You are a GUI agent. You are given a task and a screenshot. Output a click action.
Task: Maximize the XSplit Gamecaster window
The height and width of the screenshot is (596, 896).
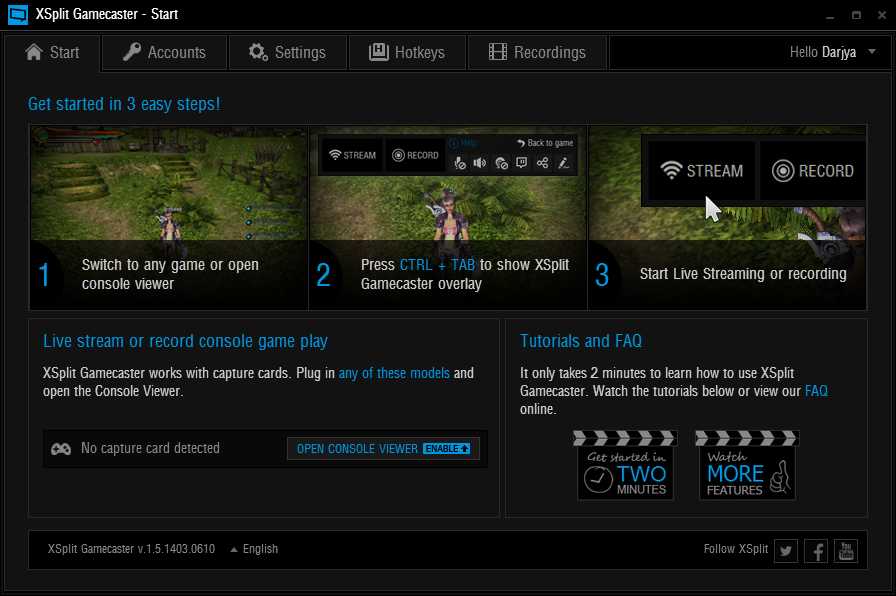tap(856, 15)
